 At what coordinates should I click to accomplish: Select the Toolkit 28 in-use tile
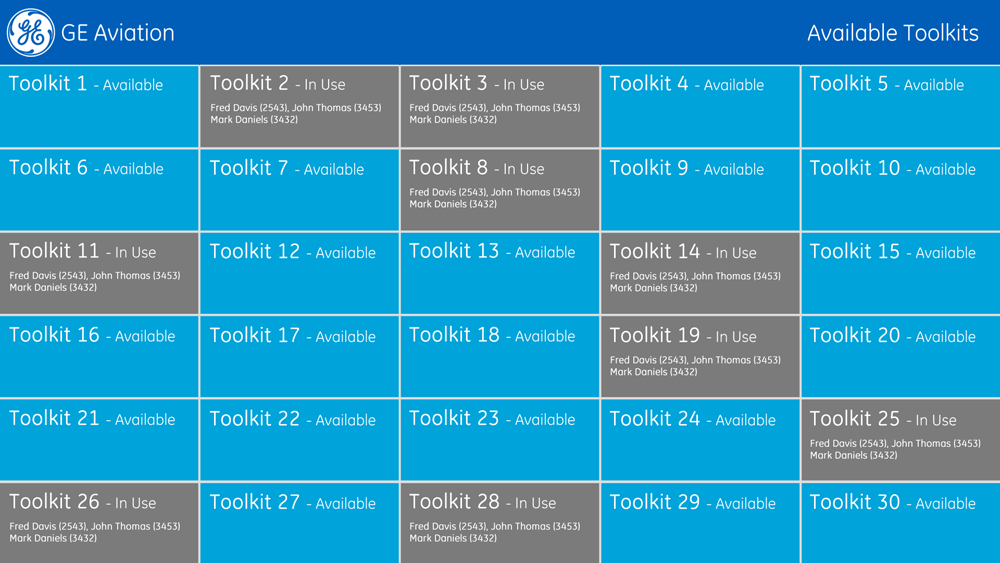coord(500,523)
